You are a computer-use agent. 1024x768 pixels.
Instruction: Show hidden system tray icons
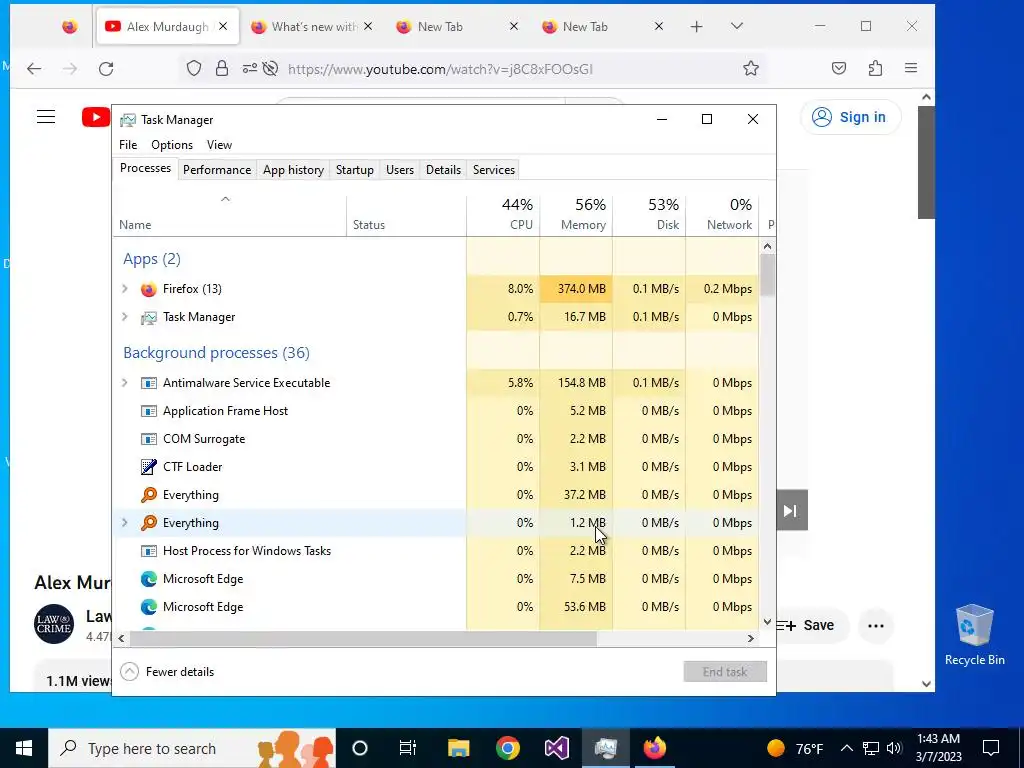coord(846,748)
